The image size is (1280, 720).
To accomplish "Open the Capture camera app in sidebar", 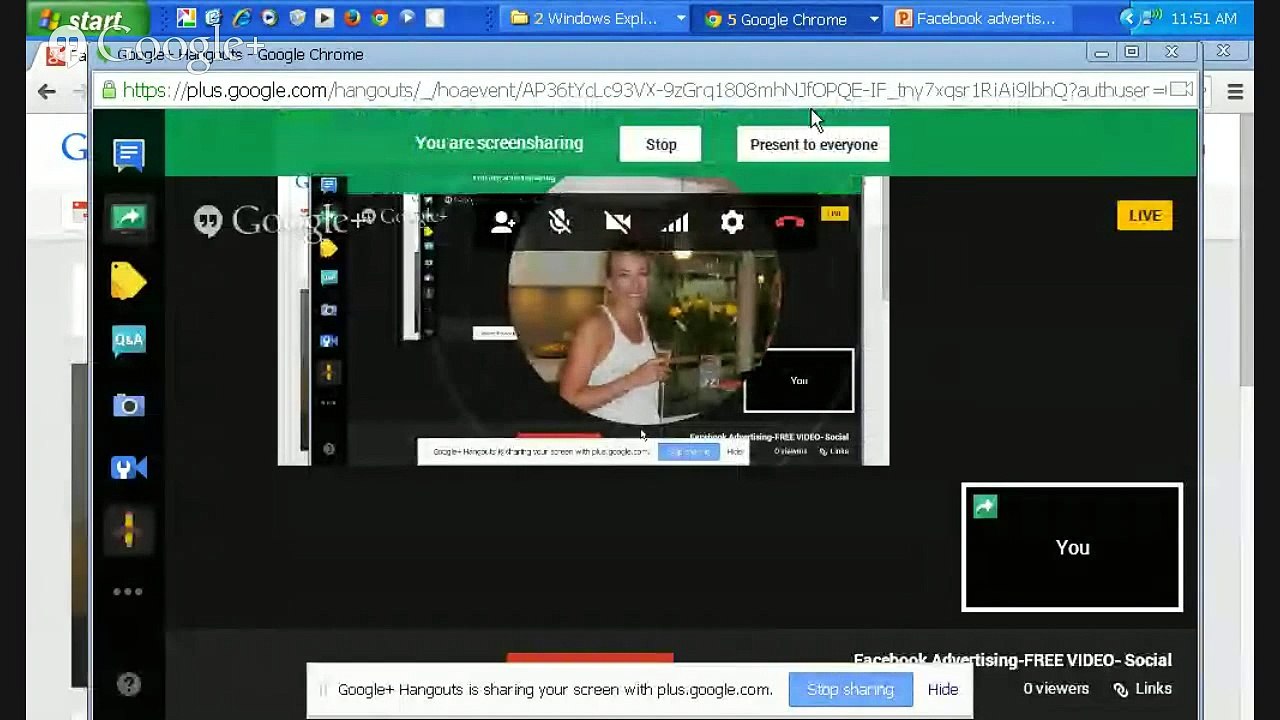I will 128,405.
